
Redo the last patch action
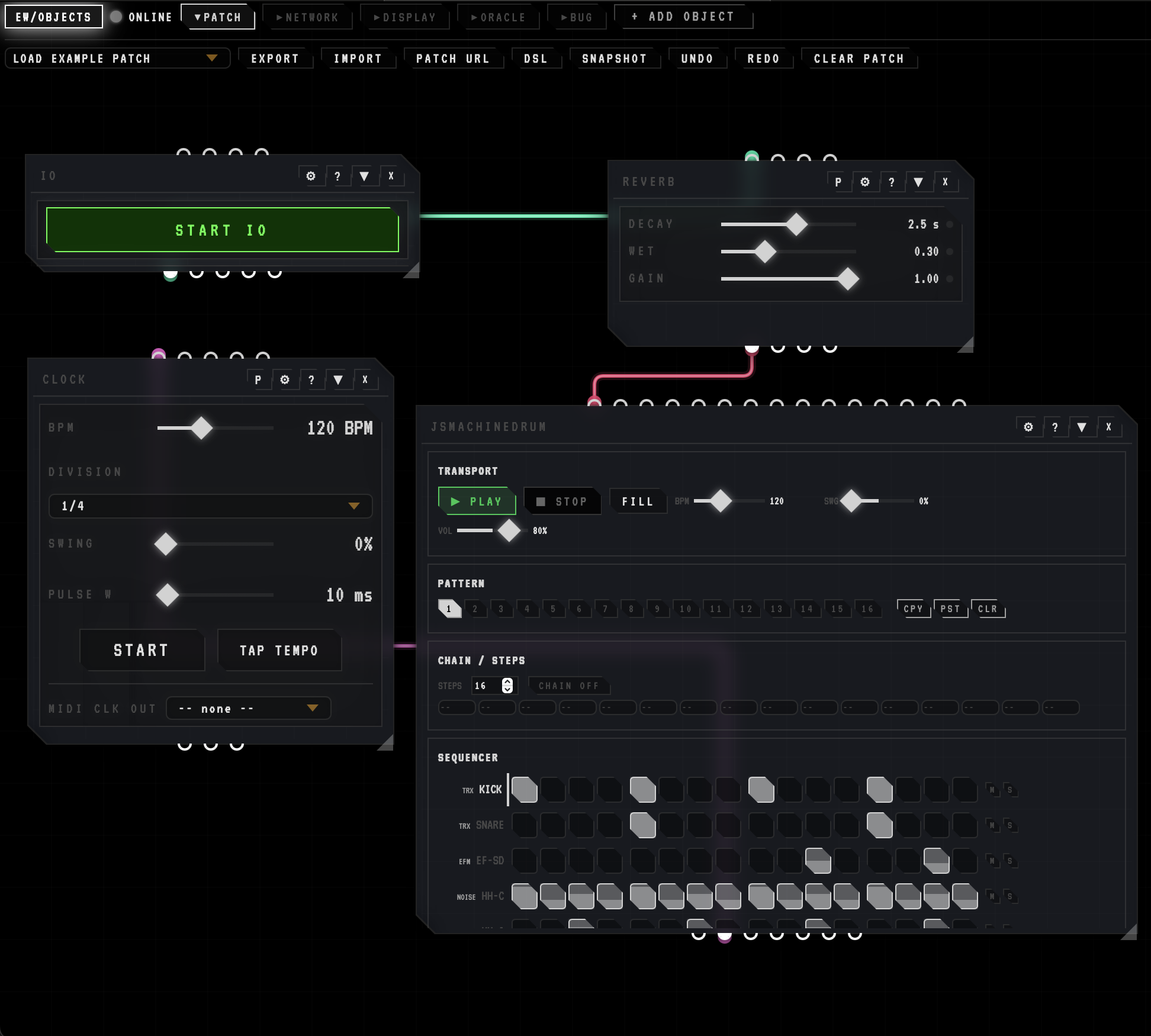764,59
